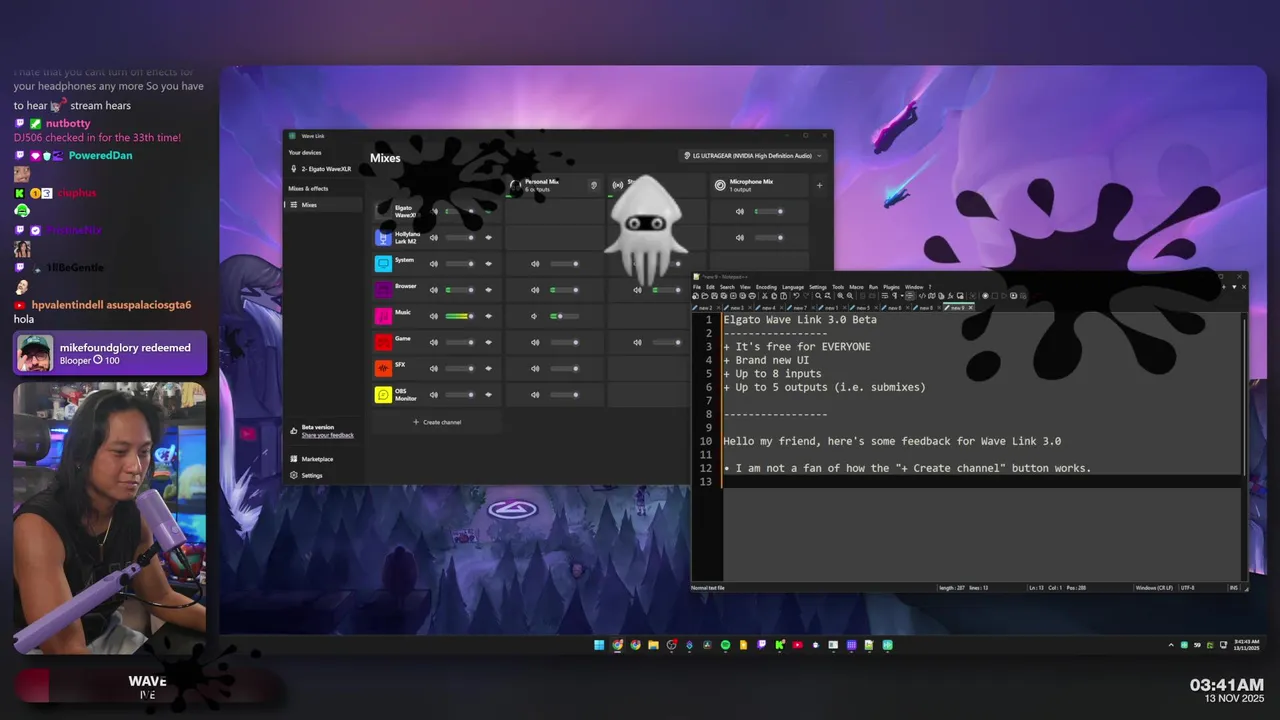Click the Undo arrow icon in Notepad++
This screenshot has width=1280, height=720.
click(796, 296)
